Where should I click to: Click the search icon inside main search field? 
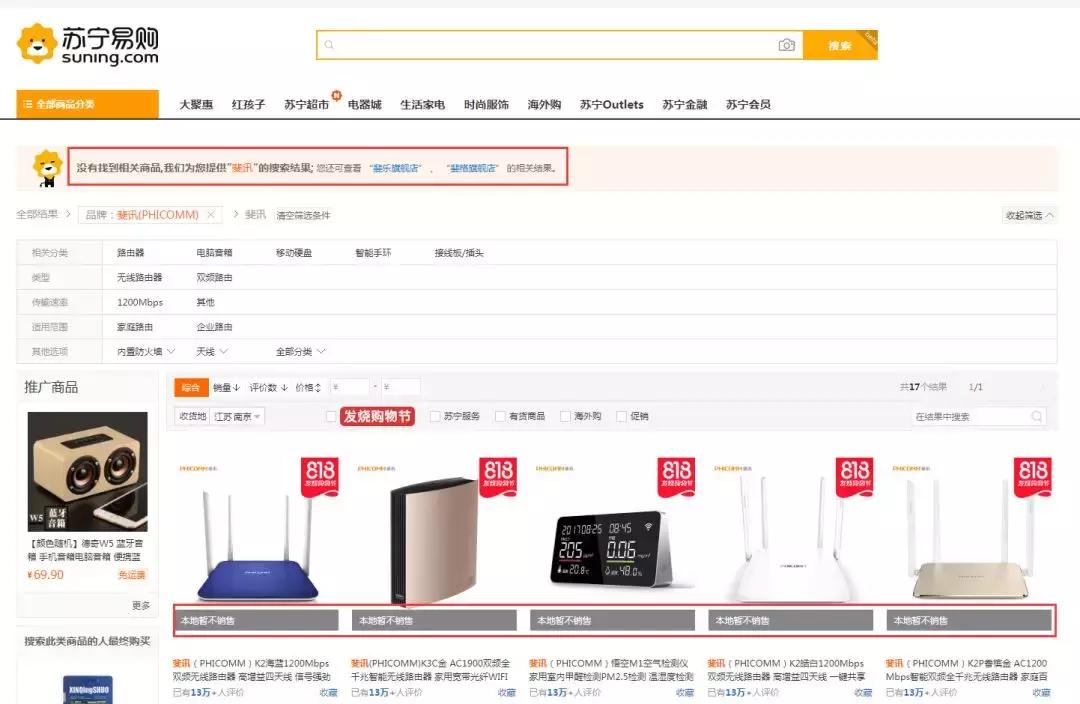pos(330,45)
